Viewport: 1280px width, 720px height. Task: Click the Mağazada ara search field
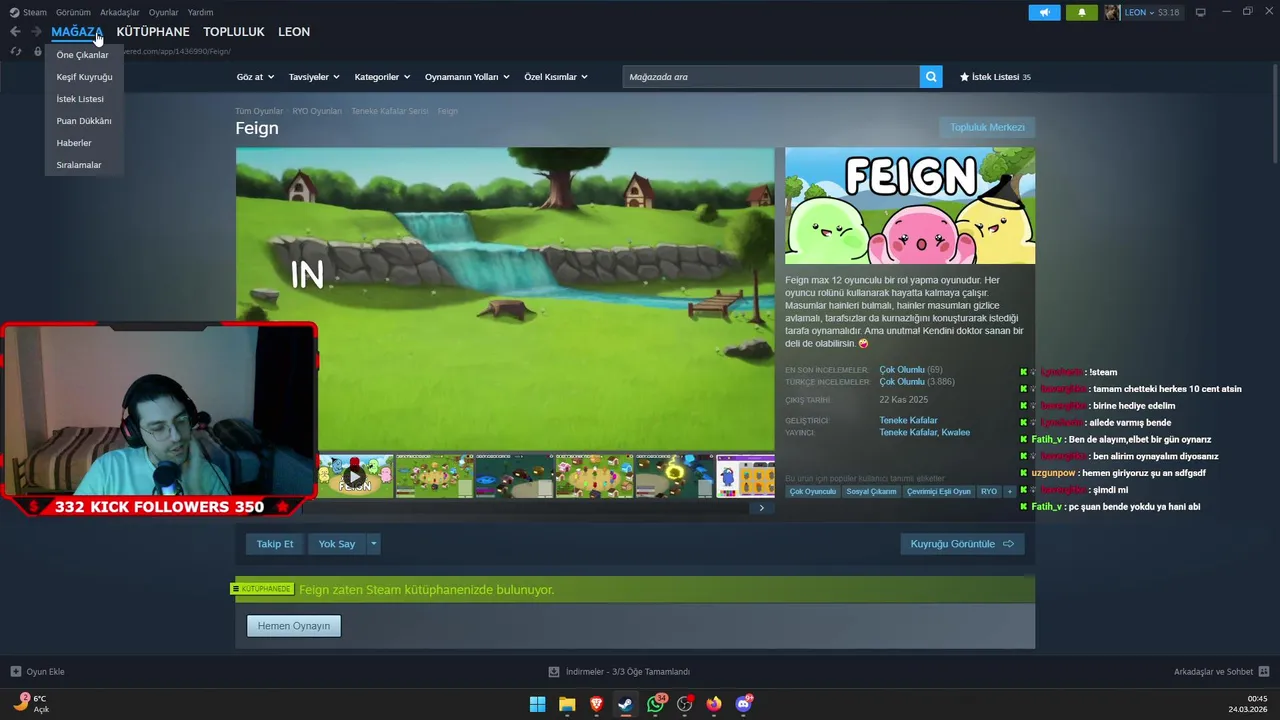coord(771,77)
